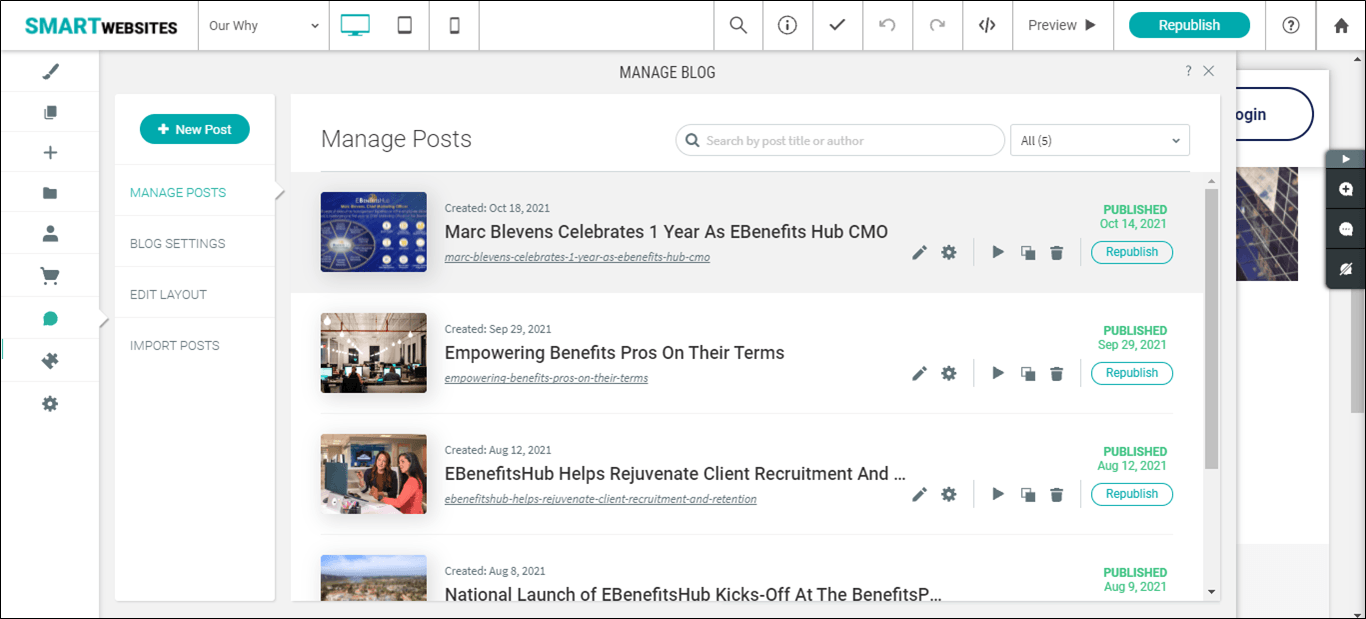Screen dimensions: 1366x619
Task: Preview the Empowering Benefits Pros post
Action: point(998,373)
